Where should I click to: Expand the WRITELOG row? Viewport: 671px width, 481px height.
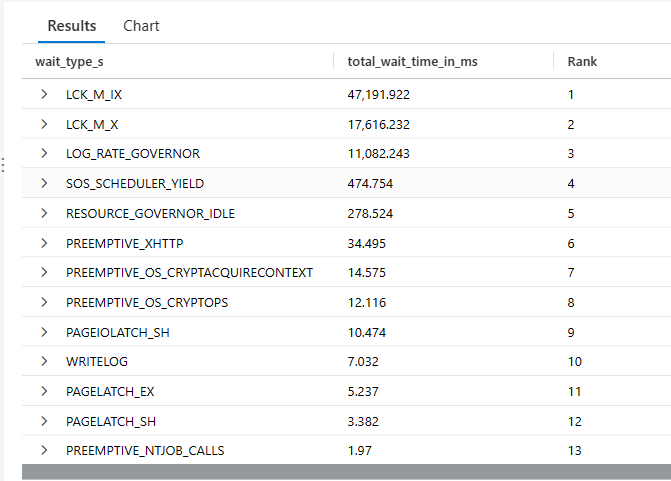click(44, 361)
